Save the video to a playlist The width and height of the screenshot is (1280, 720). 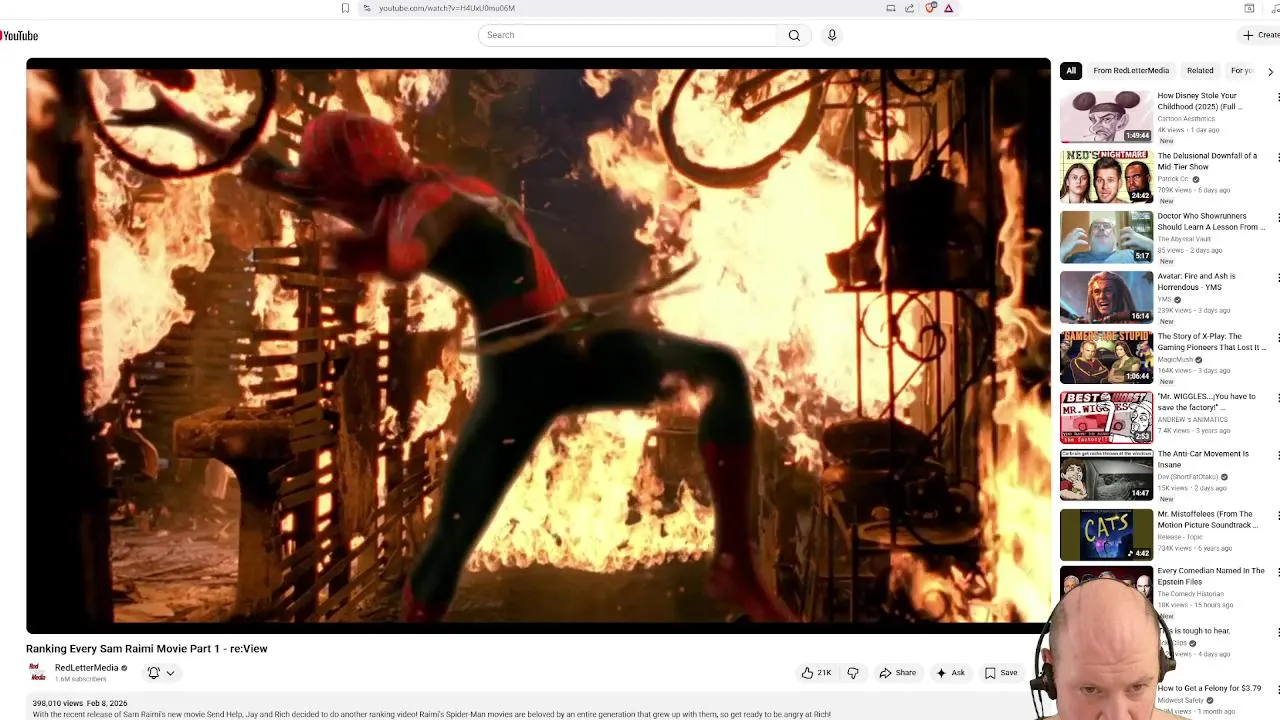point(1001,673)
